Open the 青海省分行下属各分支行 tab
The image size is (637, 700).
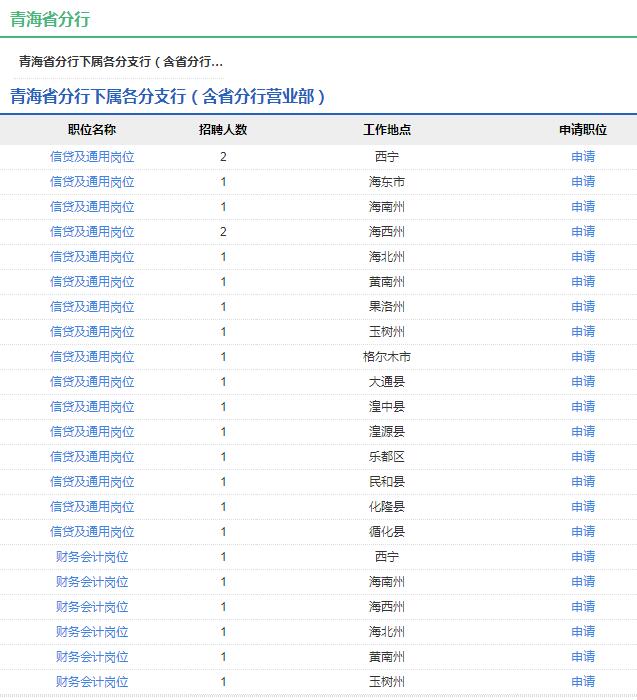(120, 62)
